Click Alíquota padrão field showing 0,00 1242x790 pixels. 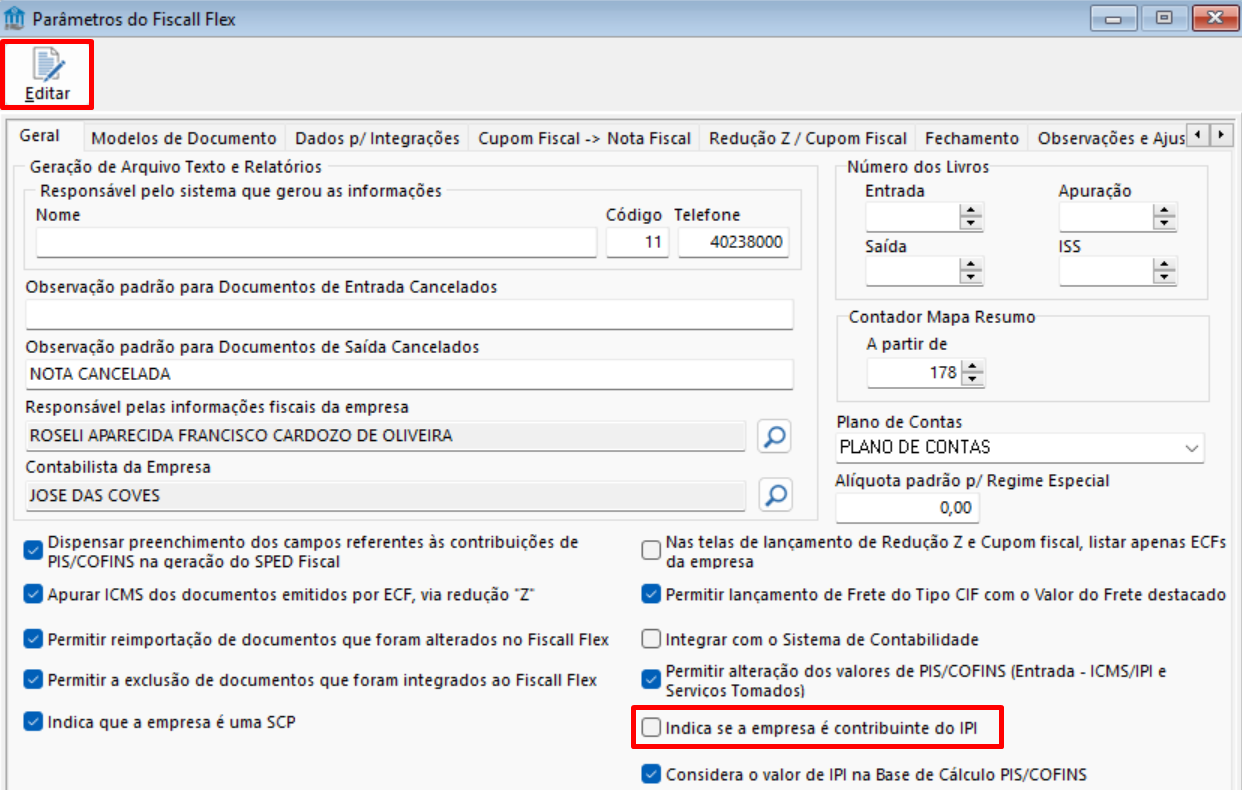907,508
